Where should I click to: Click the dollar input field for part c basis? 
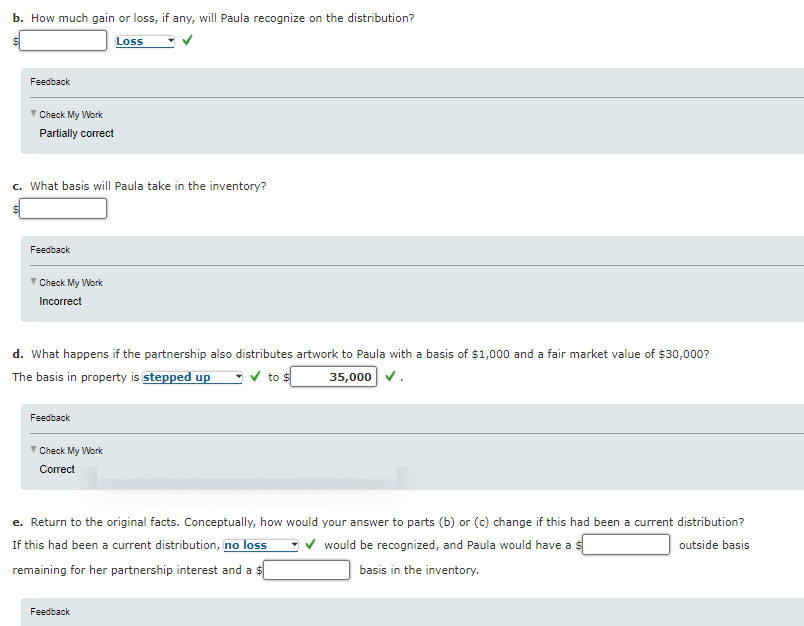[x=62, y=208]
